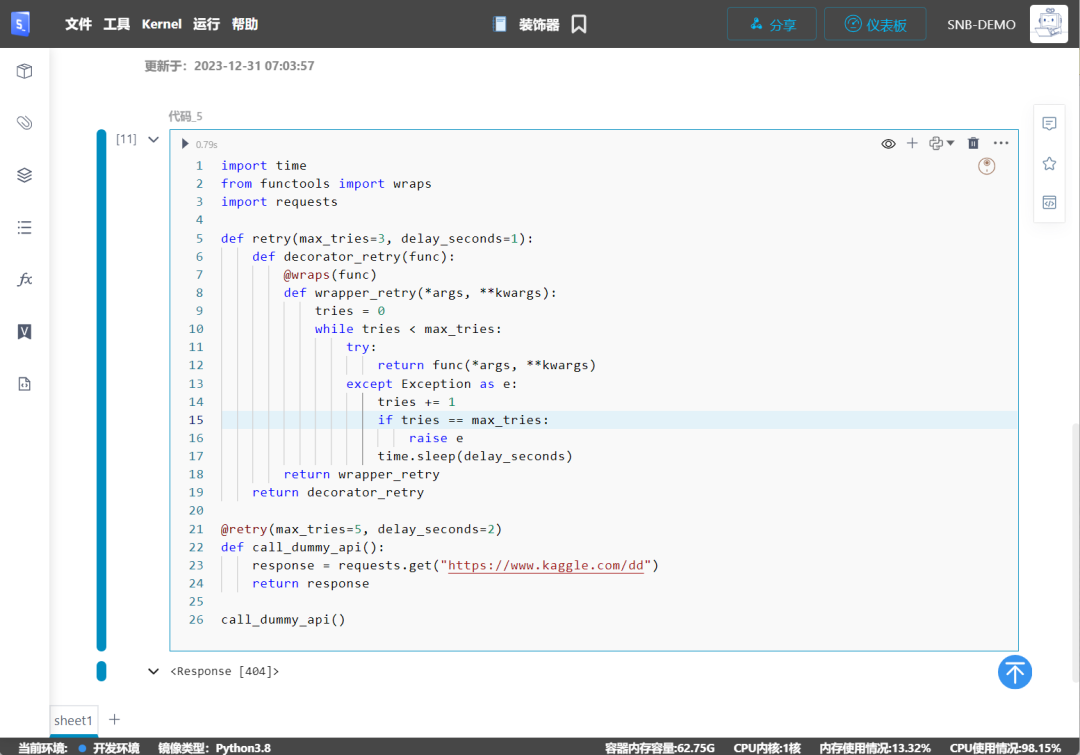This screenshot has height=755, width=1080.
Task: Open the V variables sidebar icon
Action: [24, 331]
